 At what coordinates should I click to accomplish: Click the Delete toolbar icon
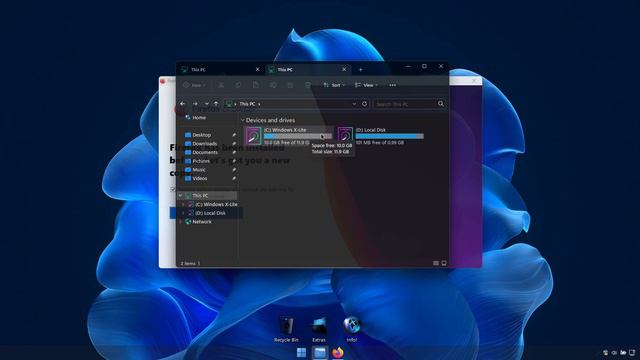(x=308, y=85)
